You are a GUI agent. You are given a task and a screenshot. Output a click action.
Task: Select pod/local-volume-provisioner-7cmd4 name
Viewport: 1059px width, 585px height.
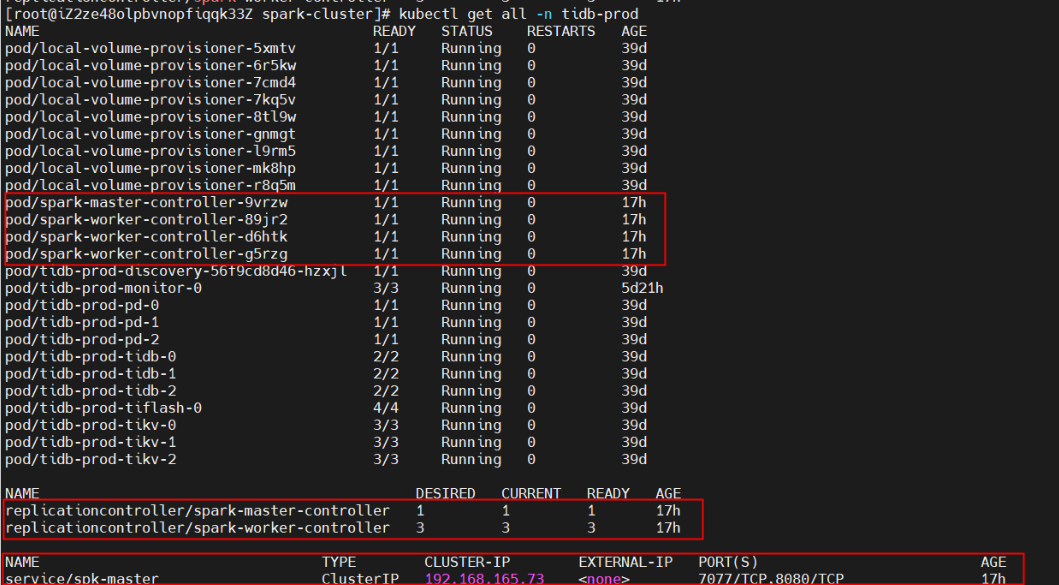pos(151,82)
